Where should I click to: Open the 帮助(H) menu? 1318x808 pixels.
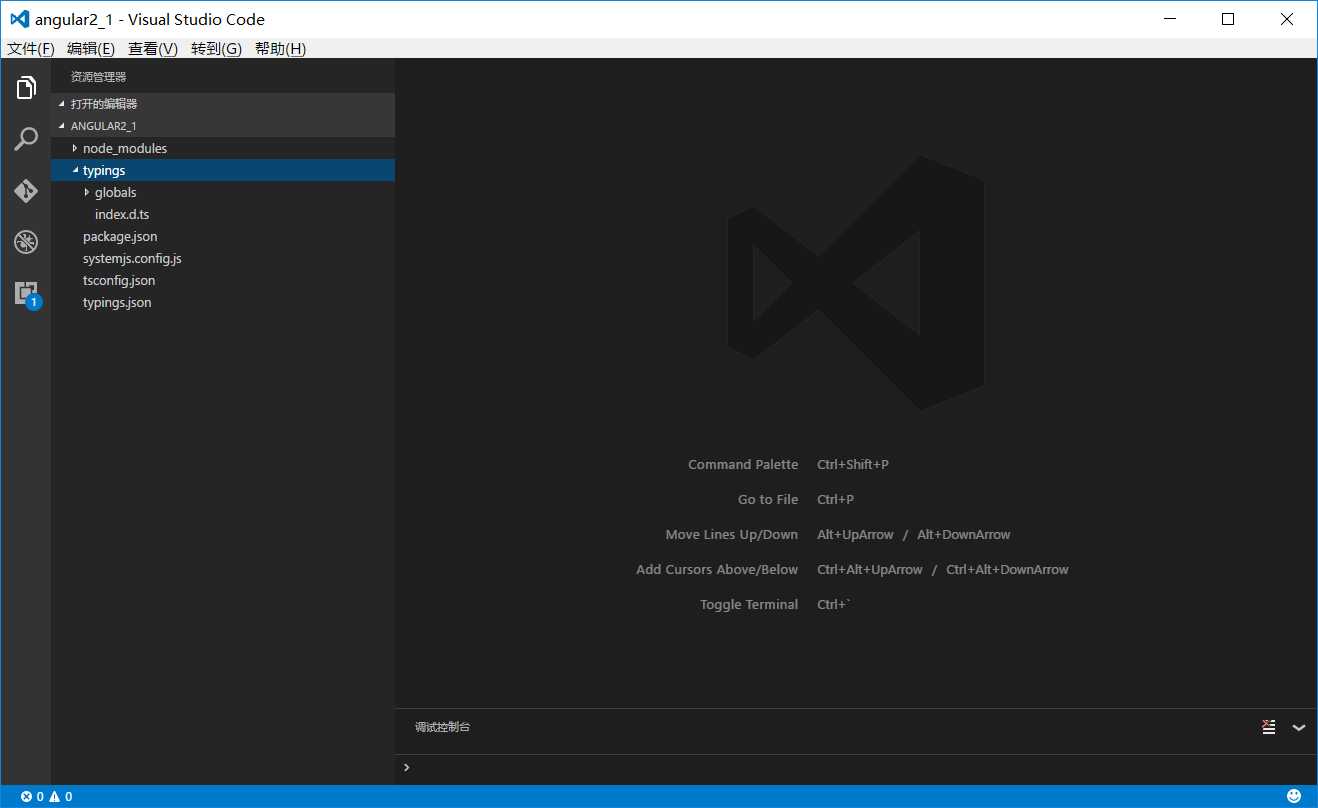click(x=280, y=49)
